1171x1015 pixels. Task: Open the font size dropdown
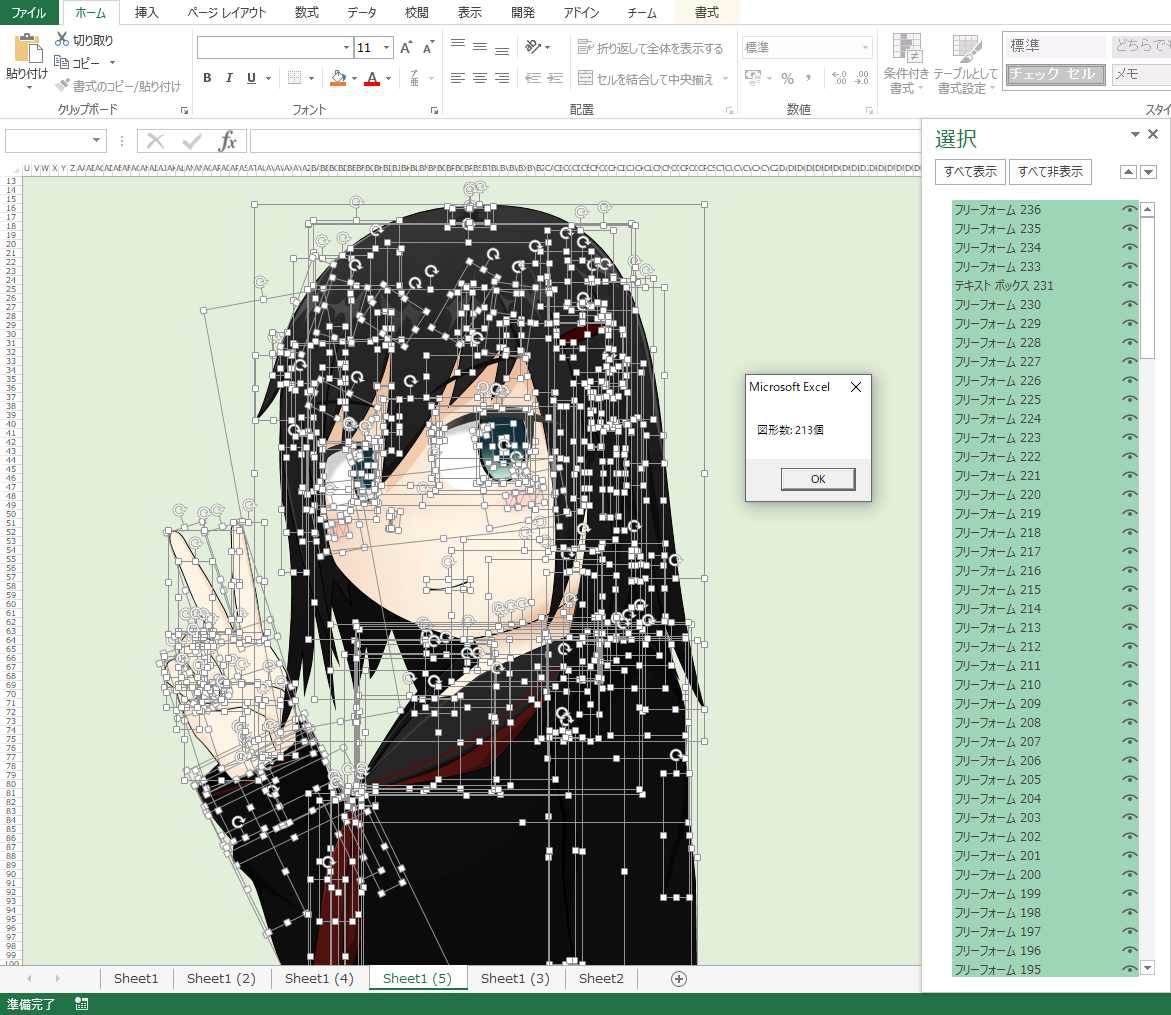coord(385,48)
